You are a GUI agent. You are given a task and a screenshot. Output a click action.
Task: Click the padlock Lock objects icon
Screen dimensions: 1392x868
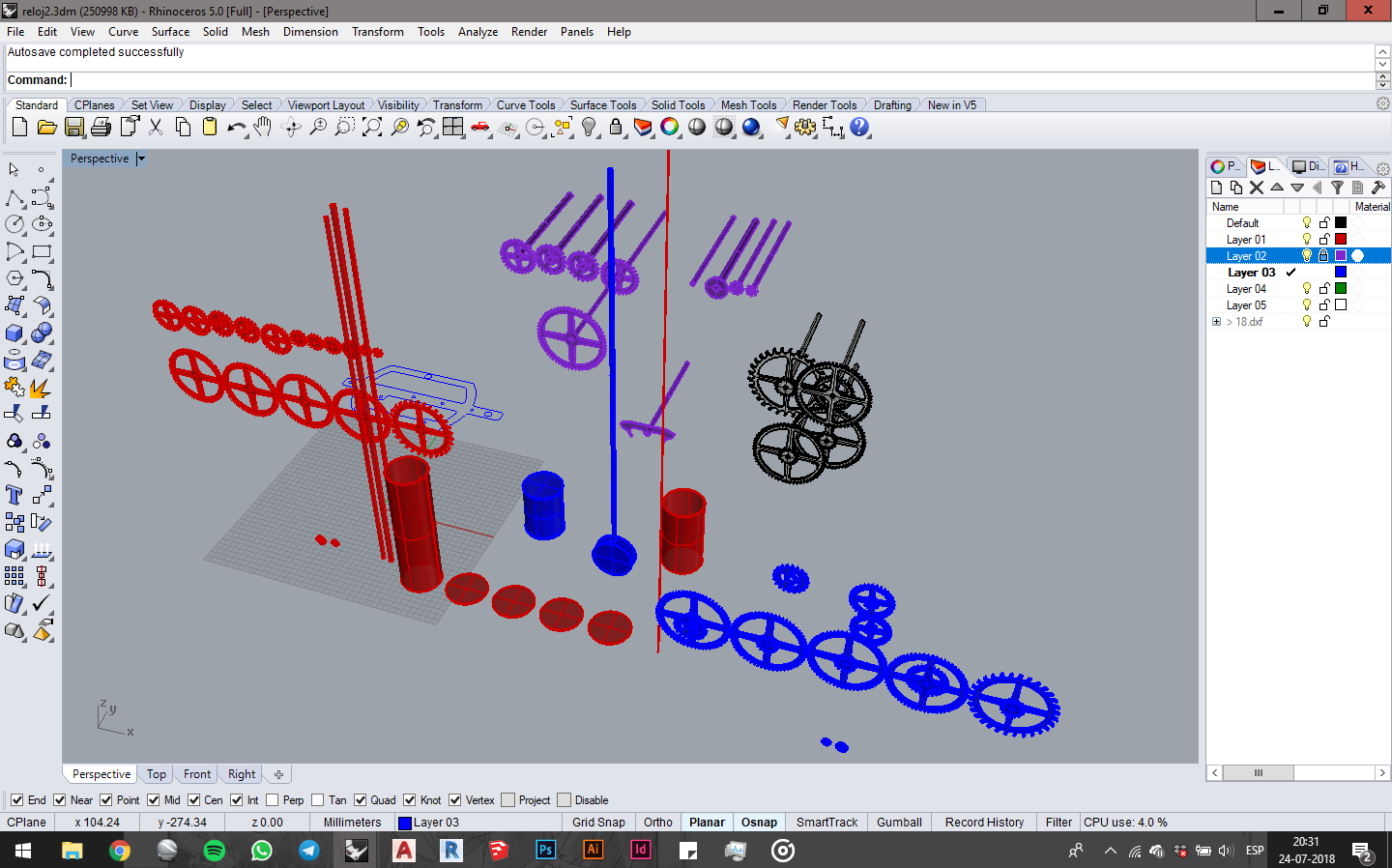[616, 127]
